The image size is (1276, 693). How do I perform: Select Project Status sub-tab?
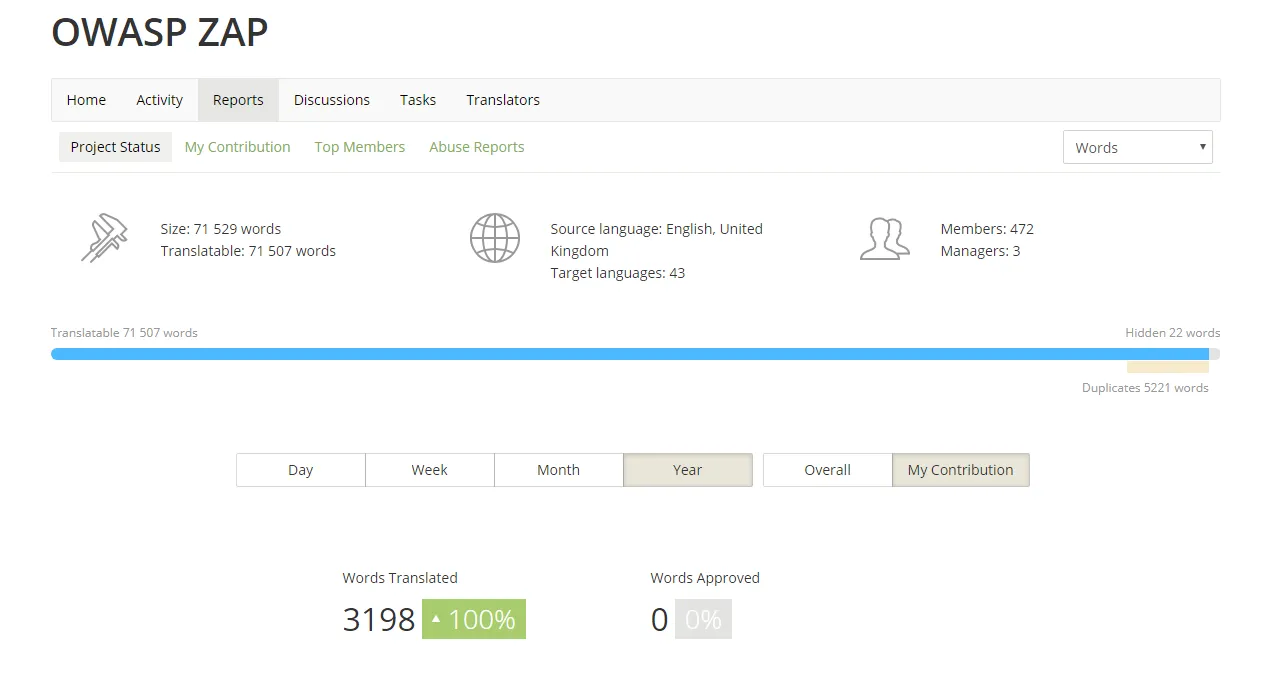click(x=115, y=147)
